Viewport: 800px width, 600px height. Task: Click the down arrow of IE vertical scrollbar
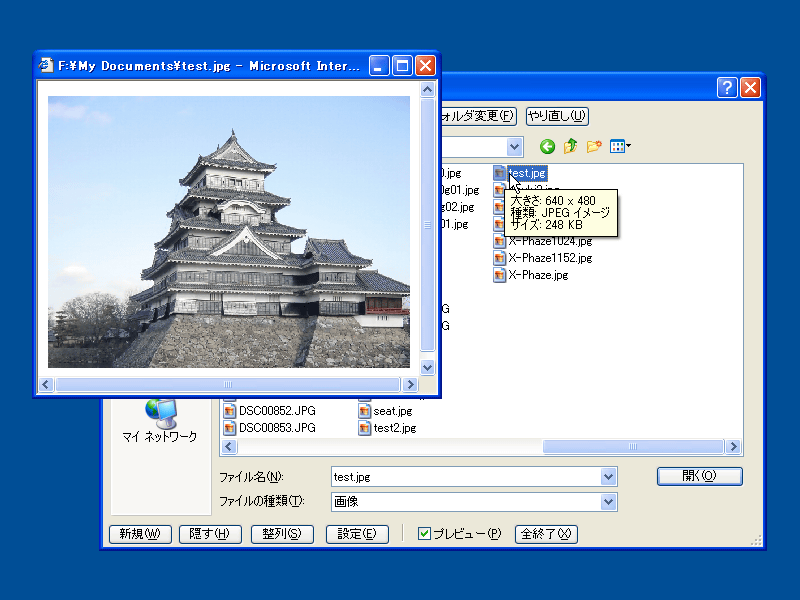pos(428,367)
